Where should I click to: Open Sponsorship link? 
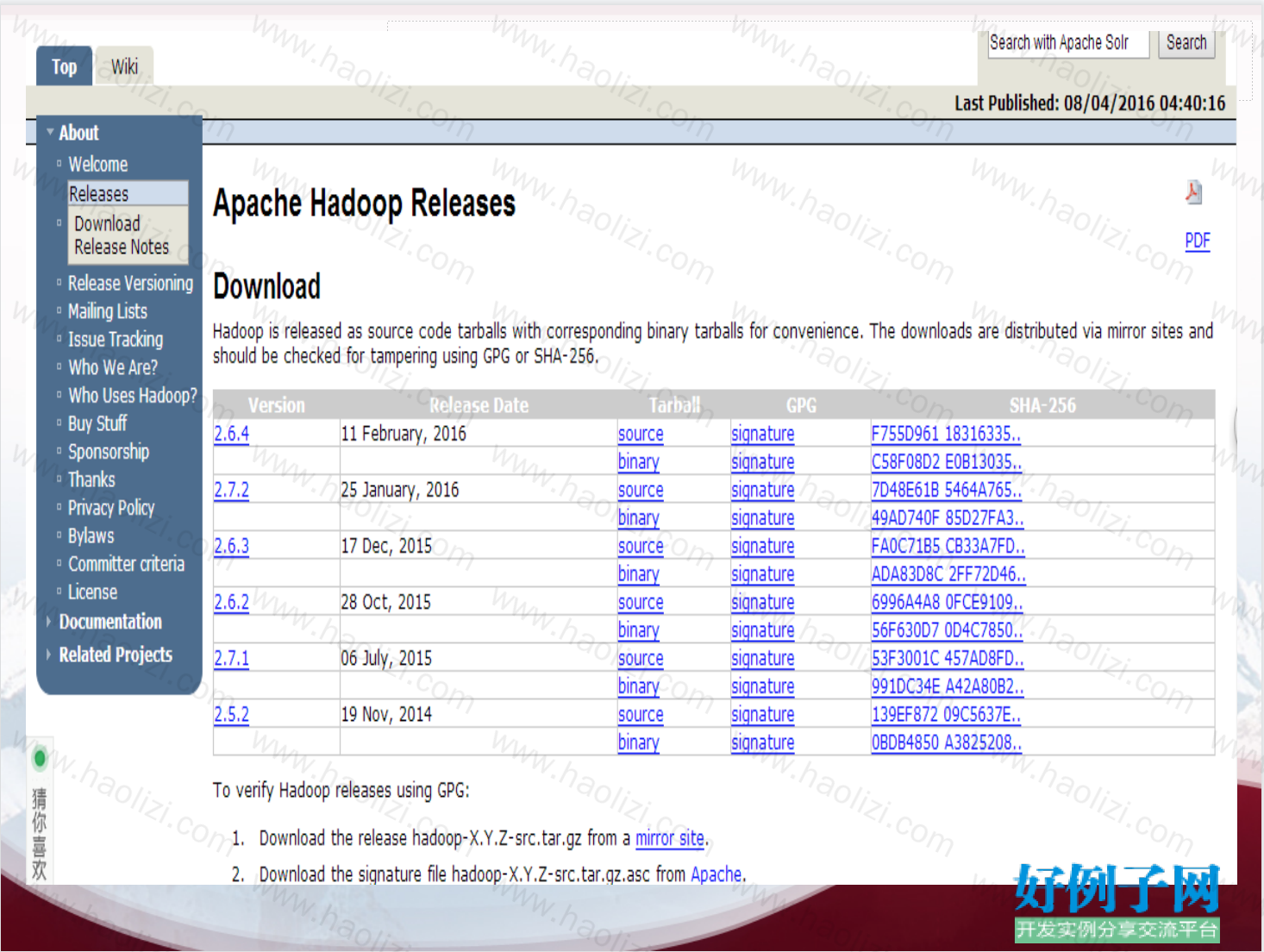(109, 451)
